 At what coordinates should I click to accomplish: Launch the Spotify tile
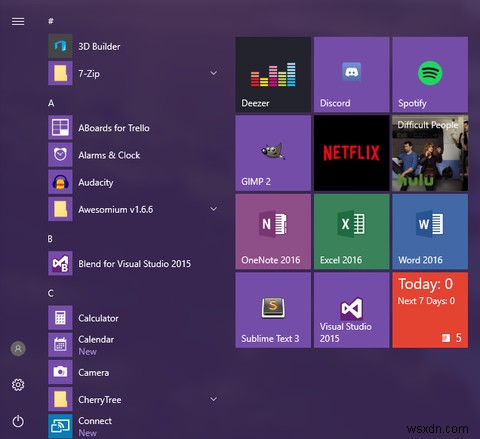430,75
